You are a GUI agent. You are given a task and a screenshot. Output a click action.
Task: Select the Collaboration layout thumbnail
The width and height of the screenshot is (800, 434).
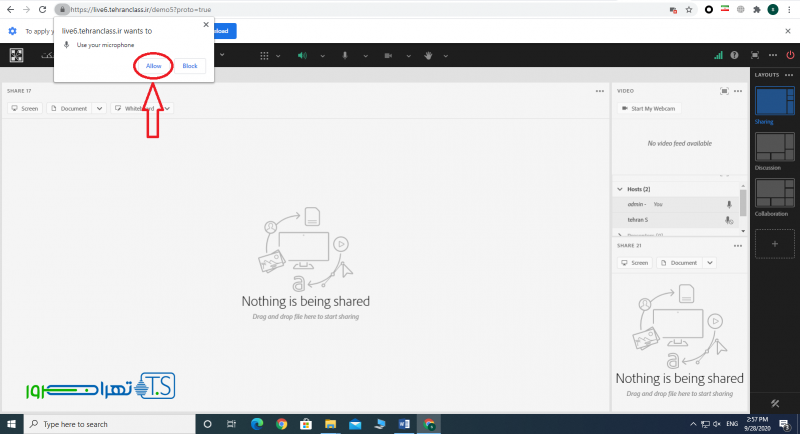tap(775, 193)
